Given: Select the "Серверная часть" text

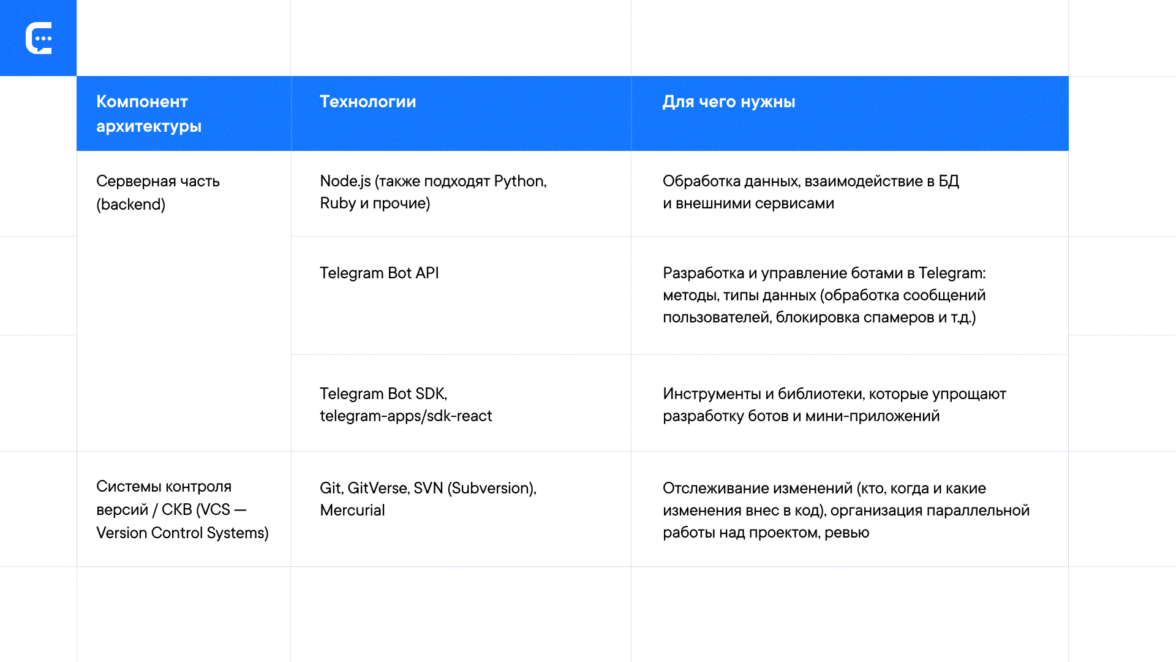Looking at the screenshot, I should [158, 182].
